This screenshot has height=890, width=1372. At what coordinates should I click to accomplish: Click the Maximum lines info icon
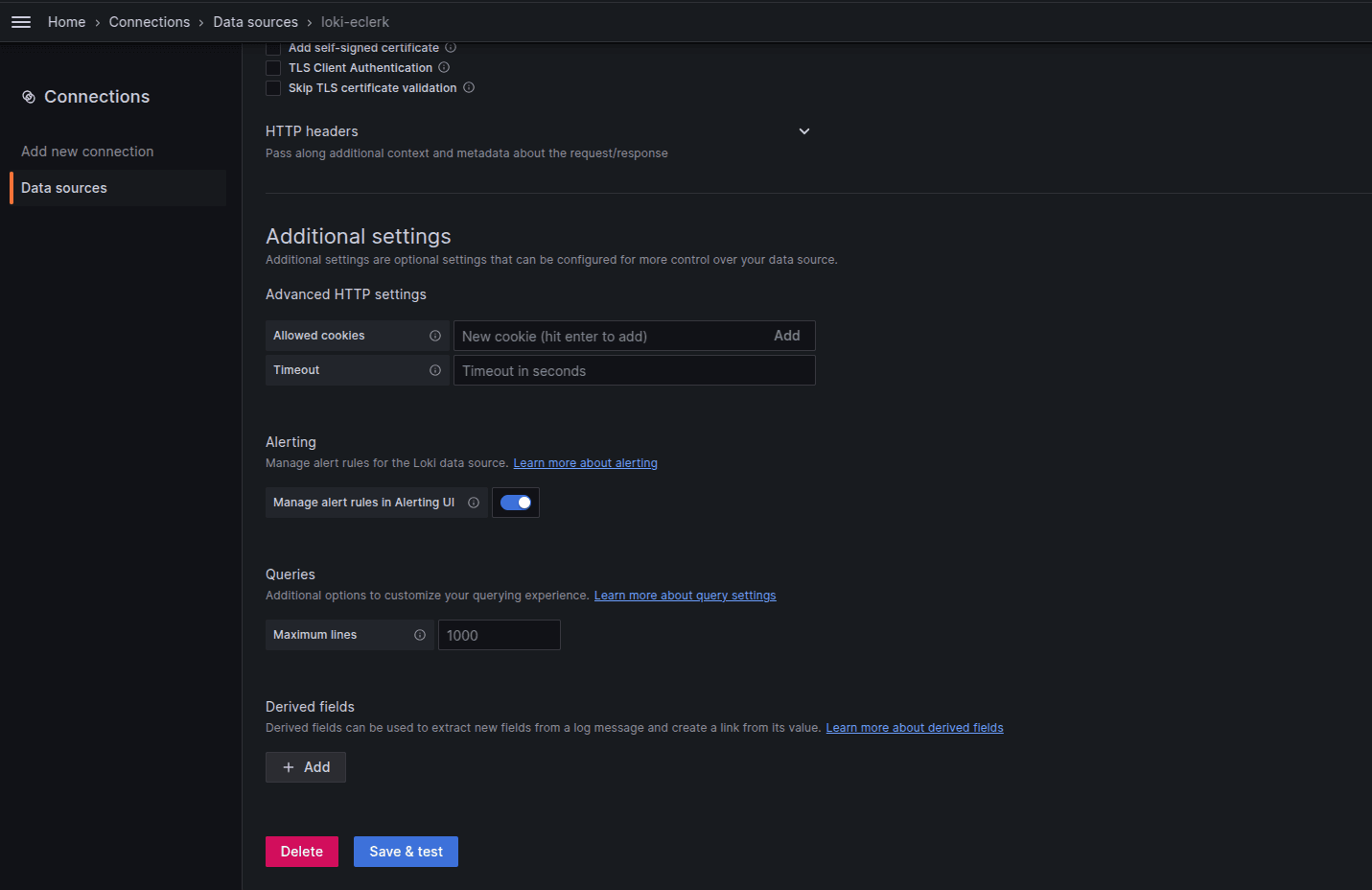tap(420, 634)
